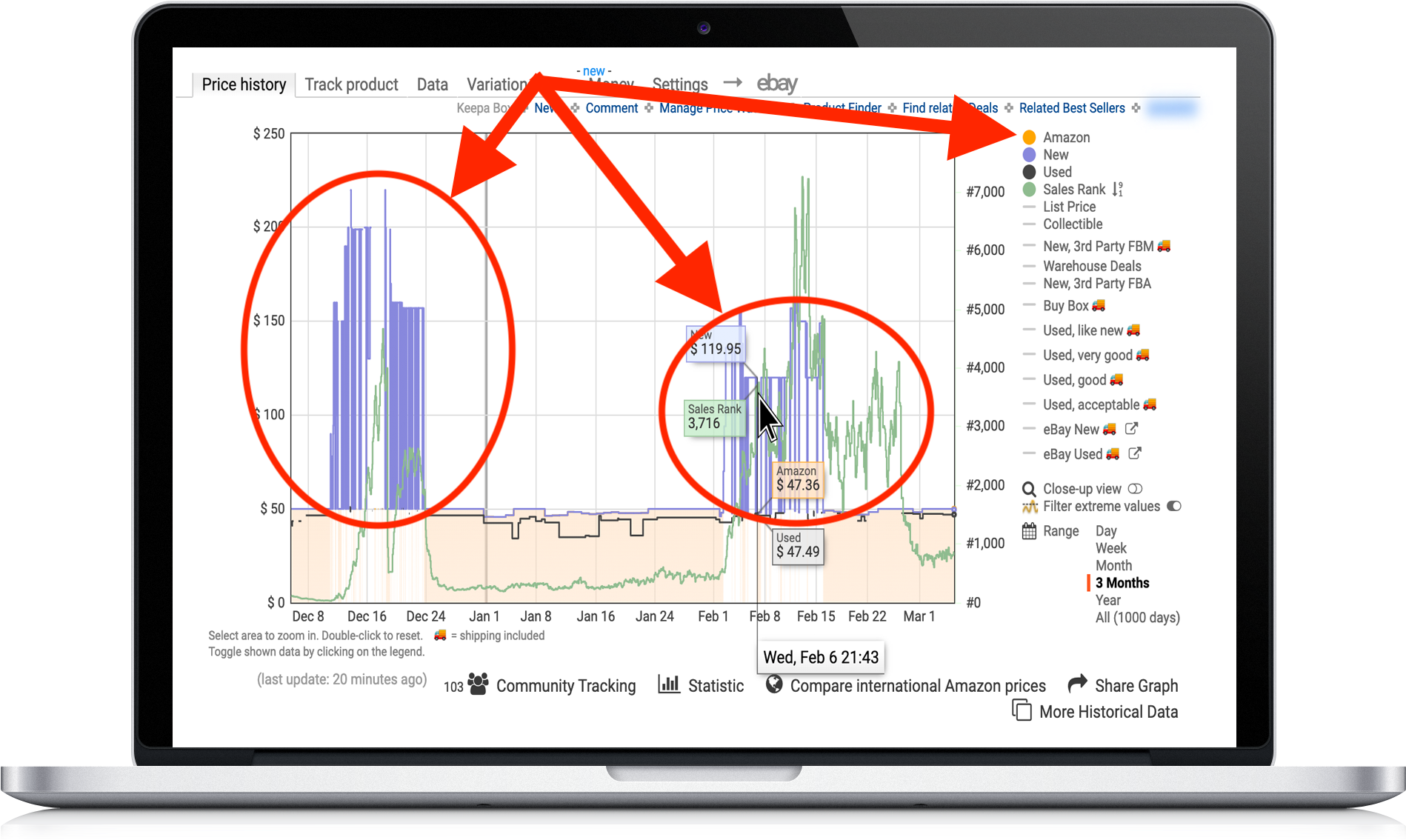
Task: Click the Share Graph arrow icon
Action: [1077, 683]
